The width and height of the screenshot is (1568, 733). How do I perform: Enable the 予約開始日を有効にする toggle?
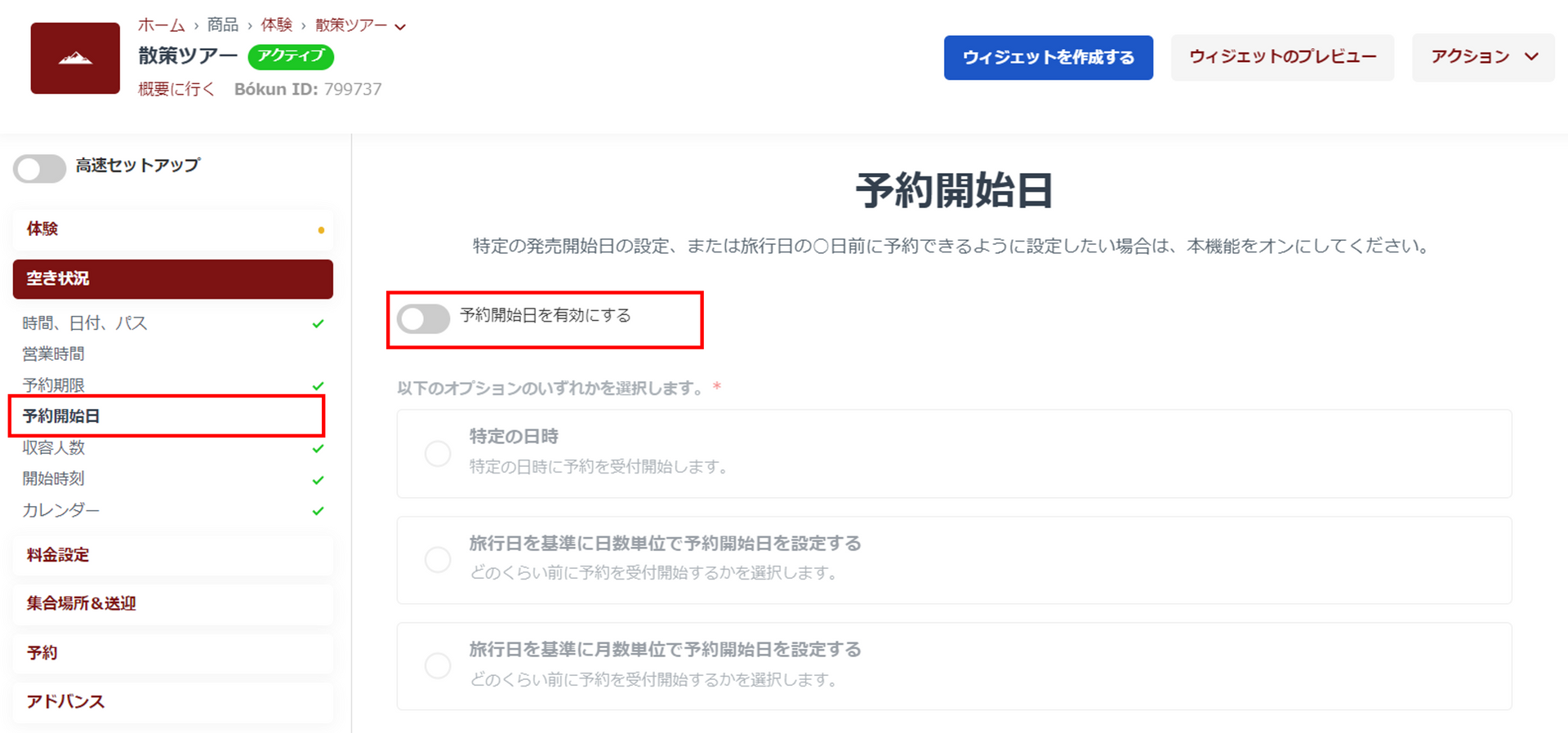tap(423, 318)
